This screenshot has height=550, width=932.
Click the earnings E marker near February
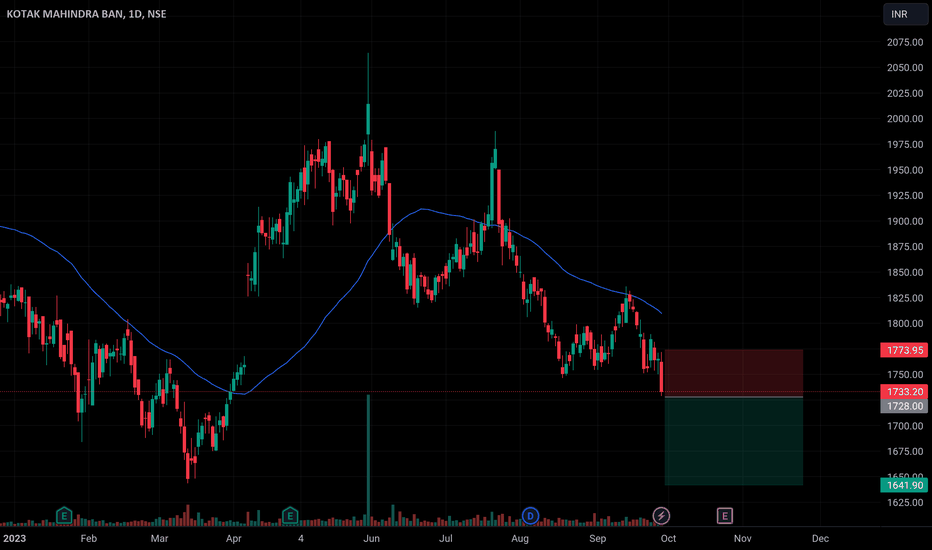point(64,516)
